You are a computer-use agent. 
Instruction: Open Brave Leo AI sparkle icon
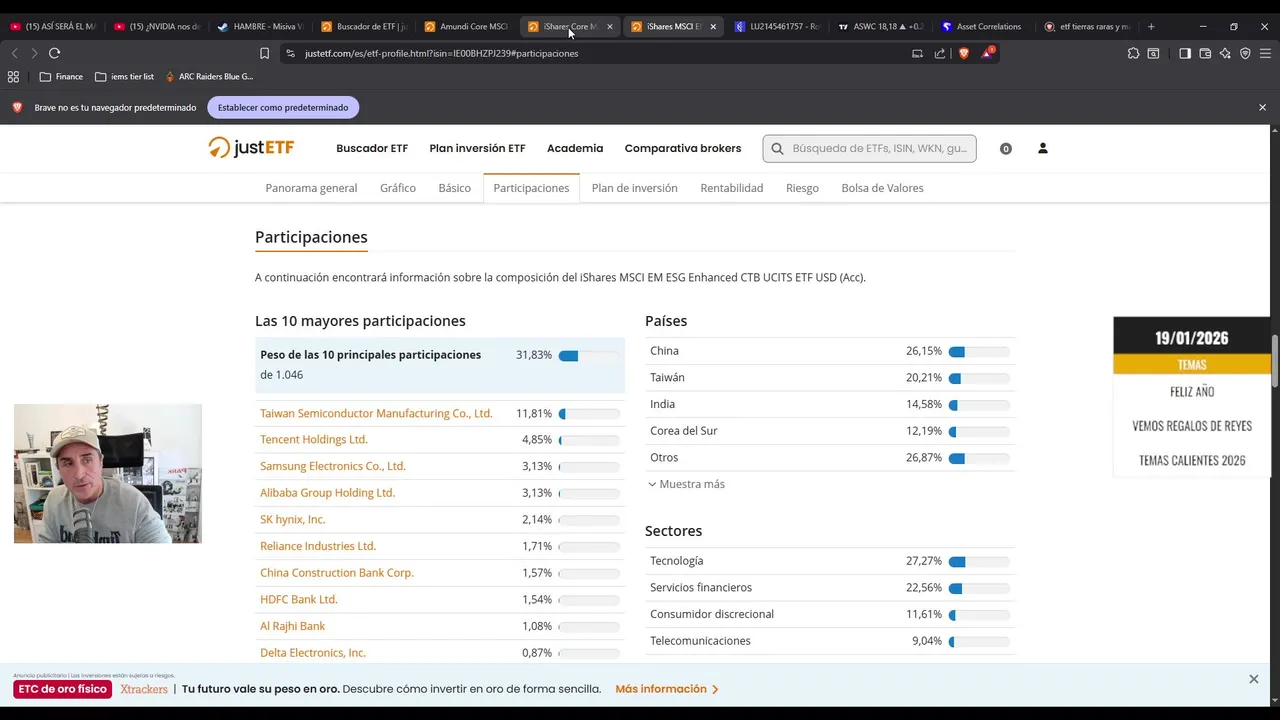click(1225, 53)
